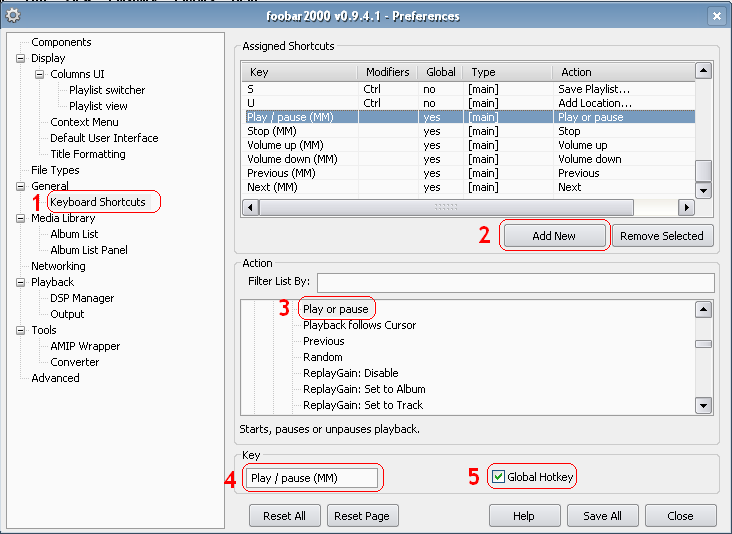Select Previous in the action tree
The width and height of the screenshot is (732, 534).
(324, 341)
